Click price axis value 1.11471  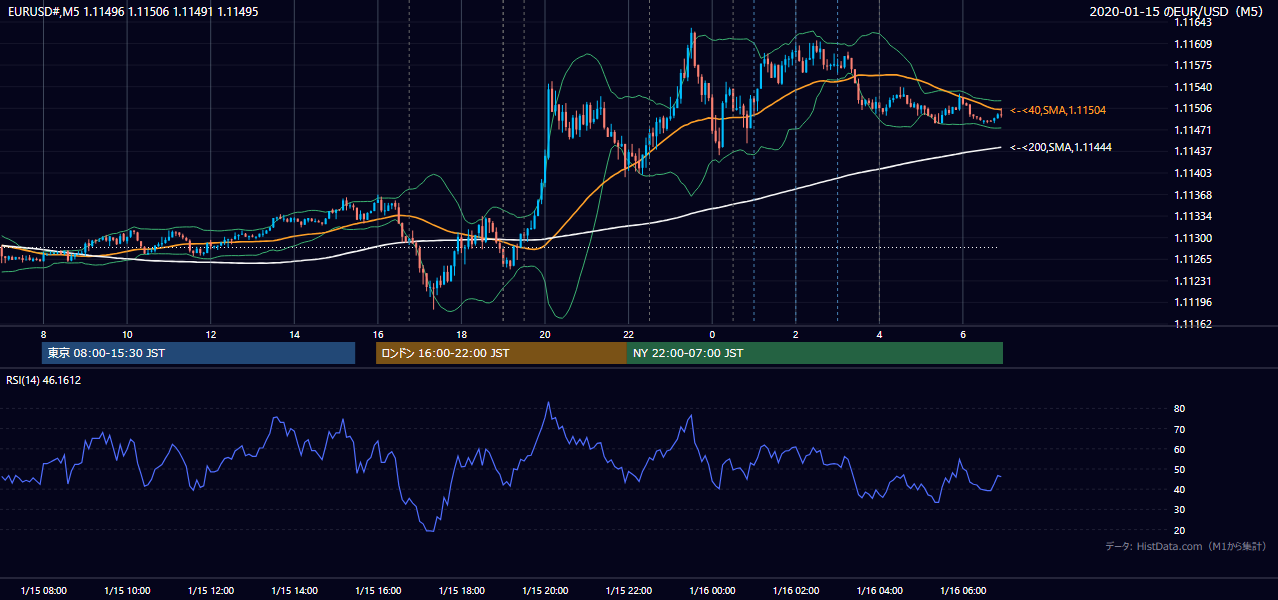(x=1193, y=131)
